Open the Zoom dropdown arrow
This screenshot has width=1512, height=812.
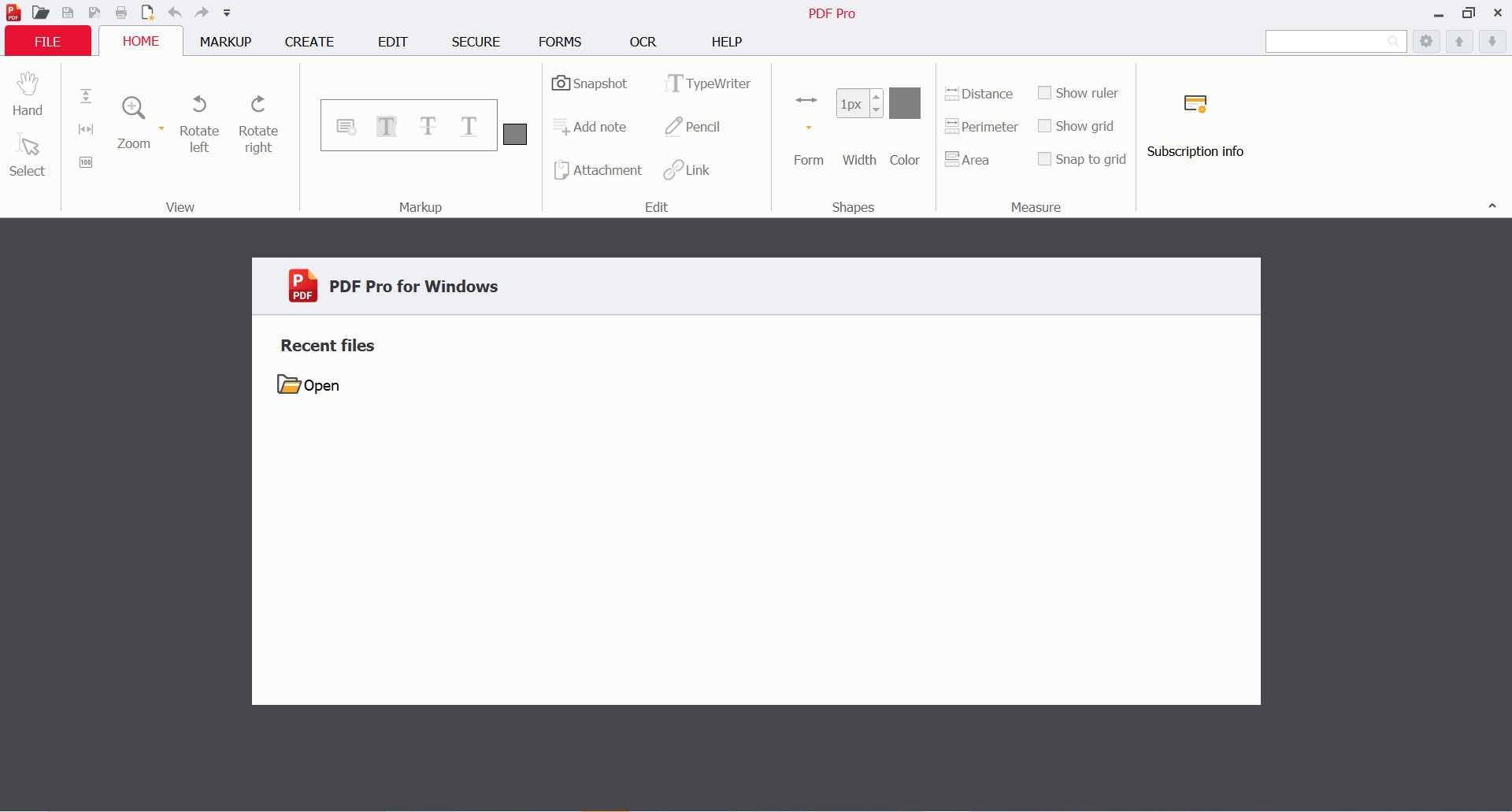(161, 128)
